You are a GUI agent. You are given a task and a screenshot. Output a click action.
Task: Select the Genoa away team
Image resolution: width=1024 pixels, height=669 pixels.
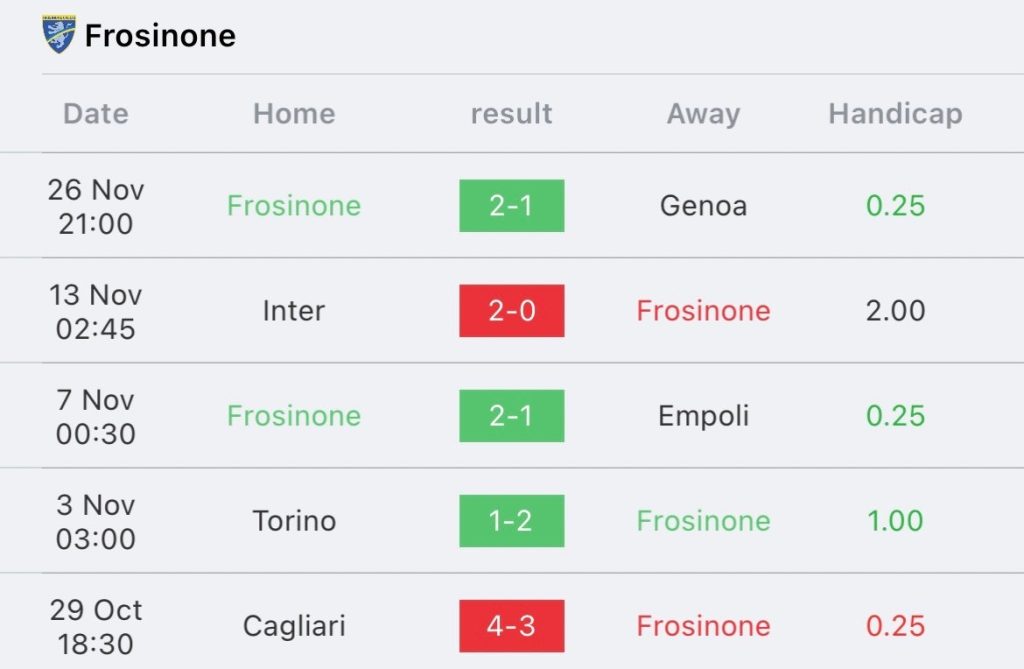point(703,206)
